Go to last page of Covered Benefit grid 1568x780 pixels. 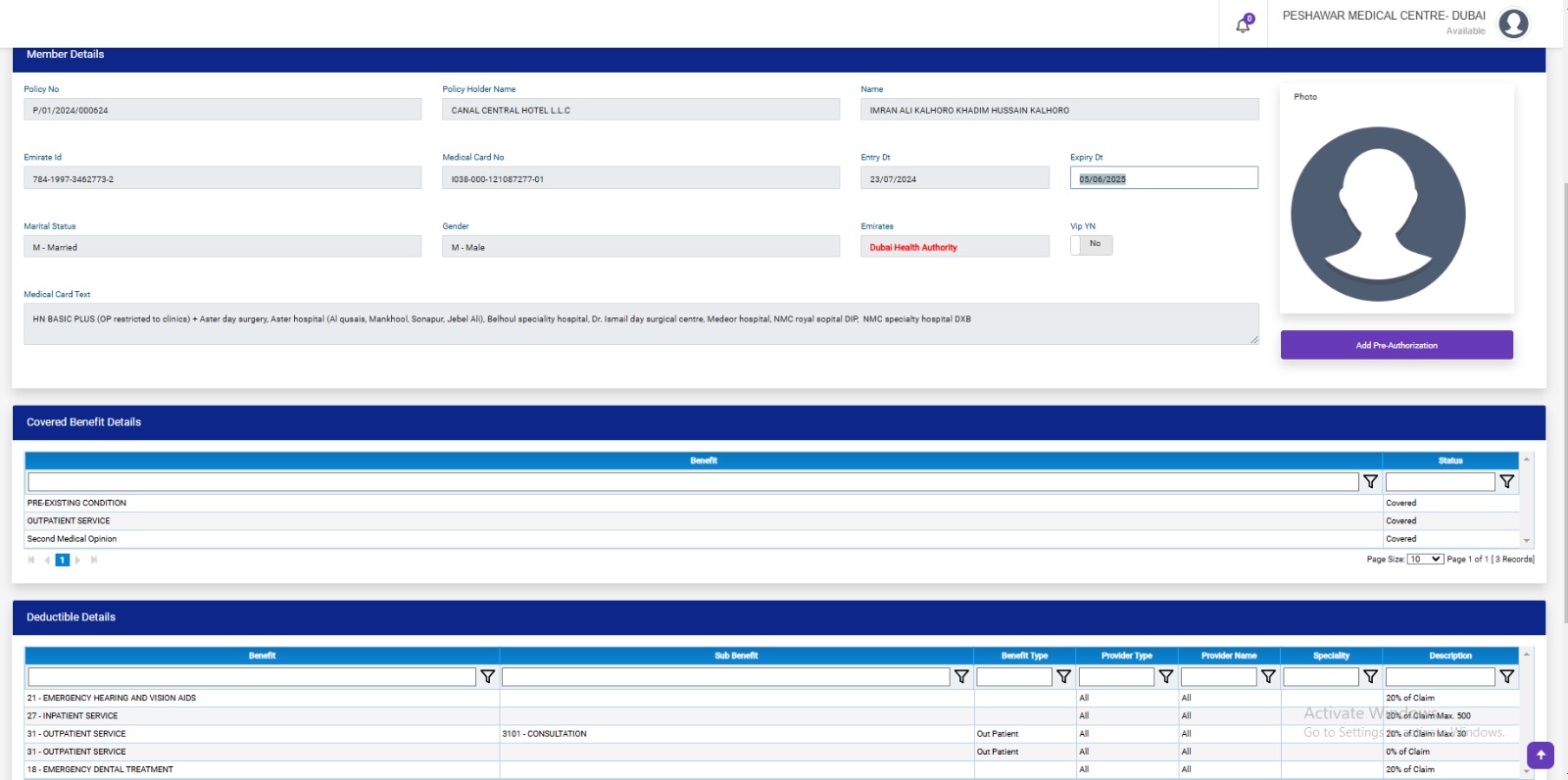[94, 561]
